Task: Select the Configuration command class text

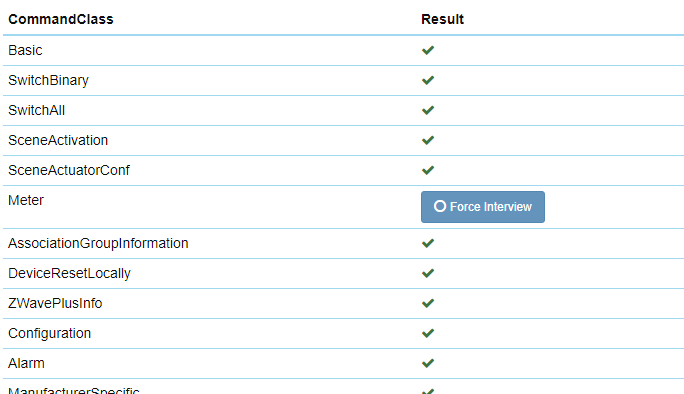Action: pos(49,334)
